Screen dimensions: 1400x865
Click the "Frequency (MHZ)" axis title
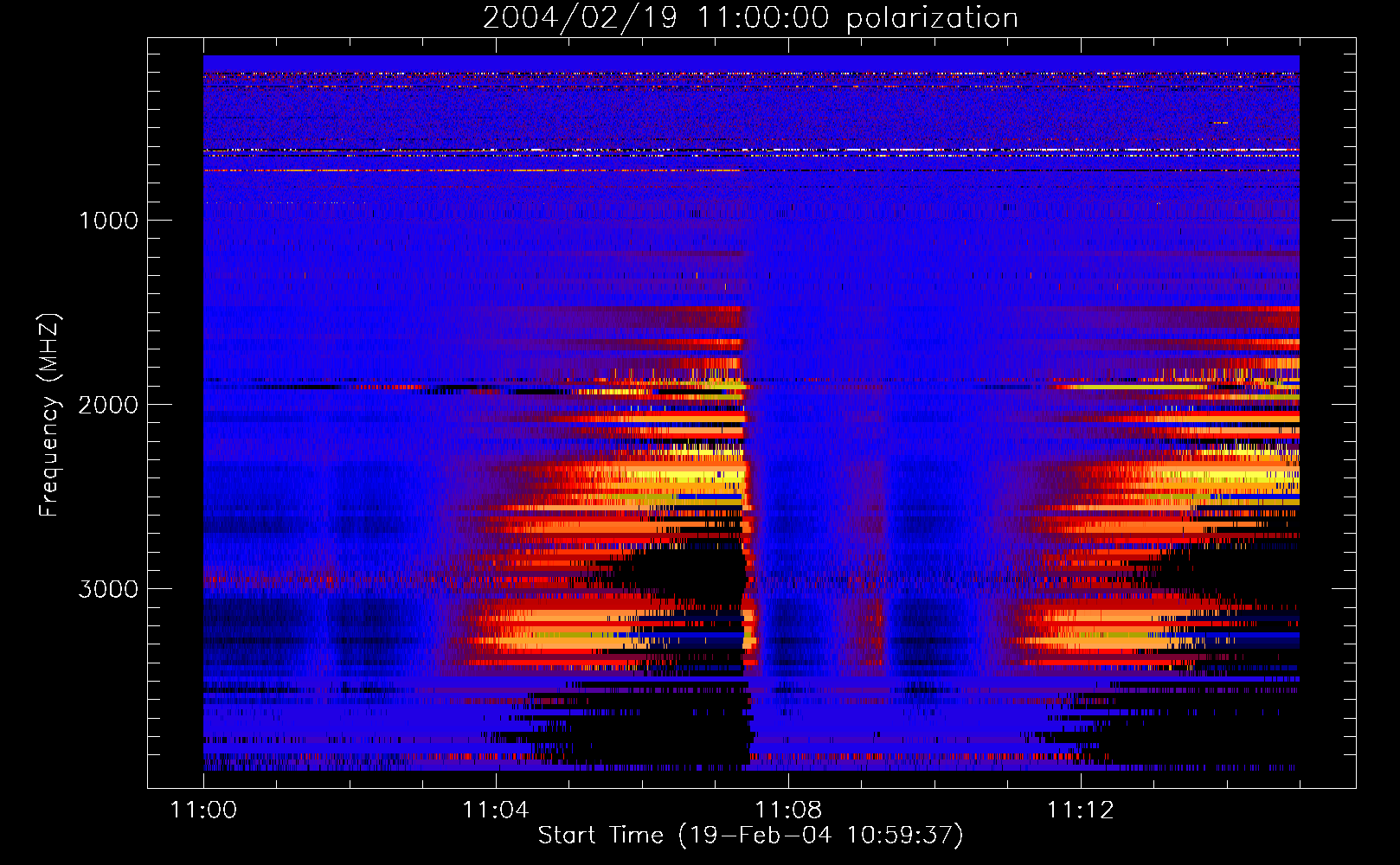click(48, 415)
